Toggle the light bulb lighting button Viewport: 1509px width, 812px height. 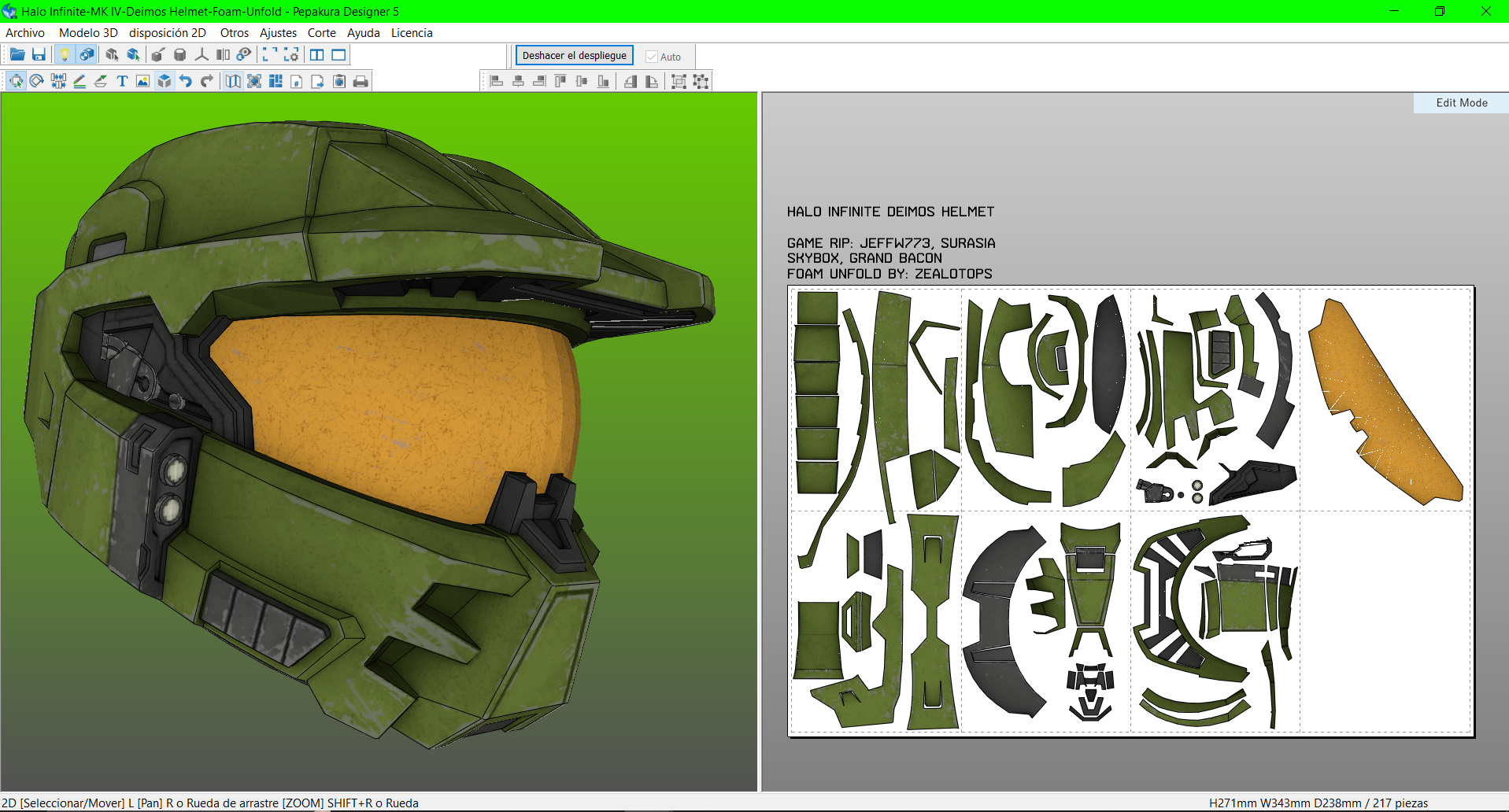pyautogui.click(x=65, y=55)
